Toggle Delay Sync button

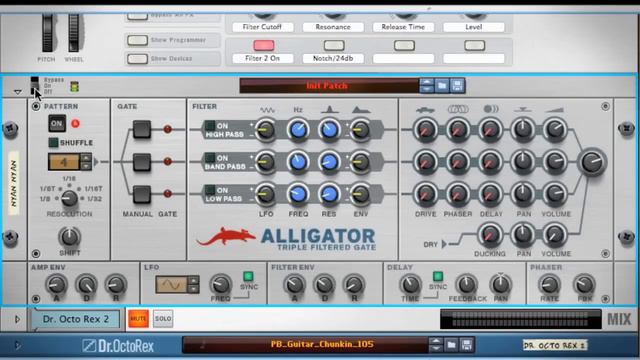click(438, 276)
